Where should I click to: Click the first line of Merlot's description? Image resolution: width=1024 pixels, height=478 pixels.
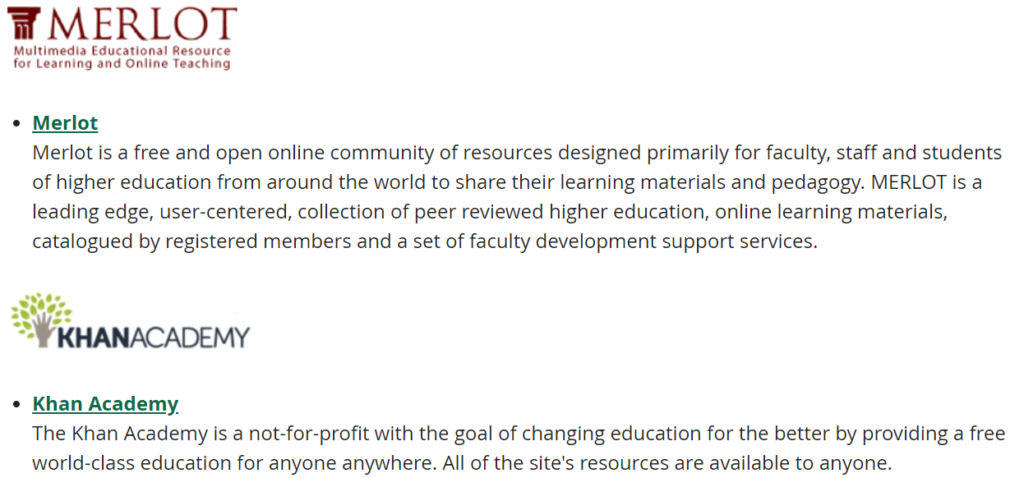pos(516,153)
